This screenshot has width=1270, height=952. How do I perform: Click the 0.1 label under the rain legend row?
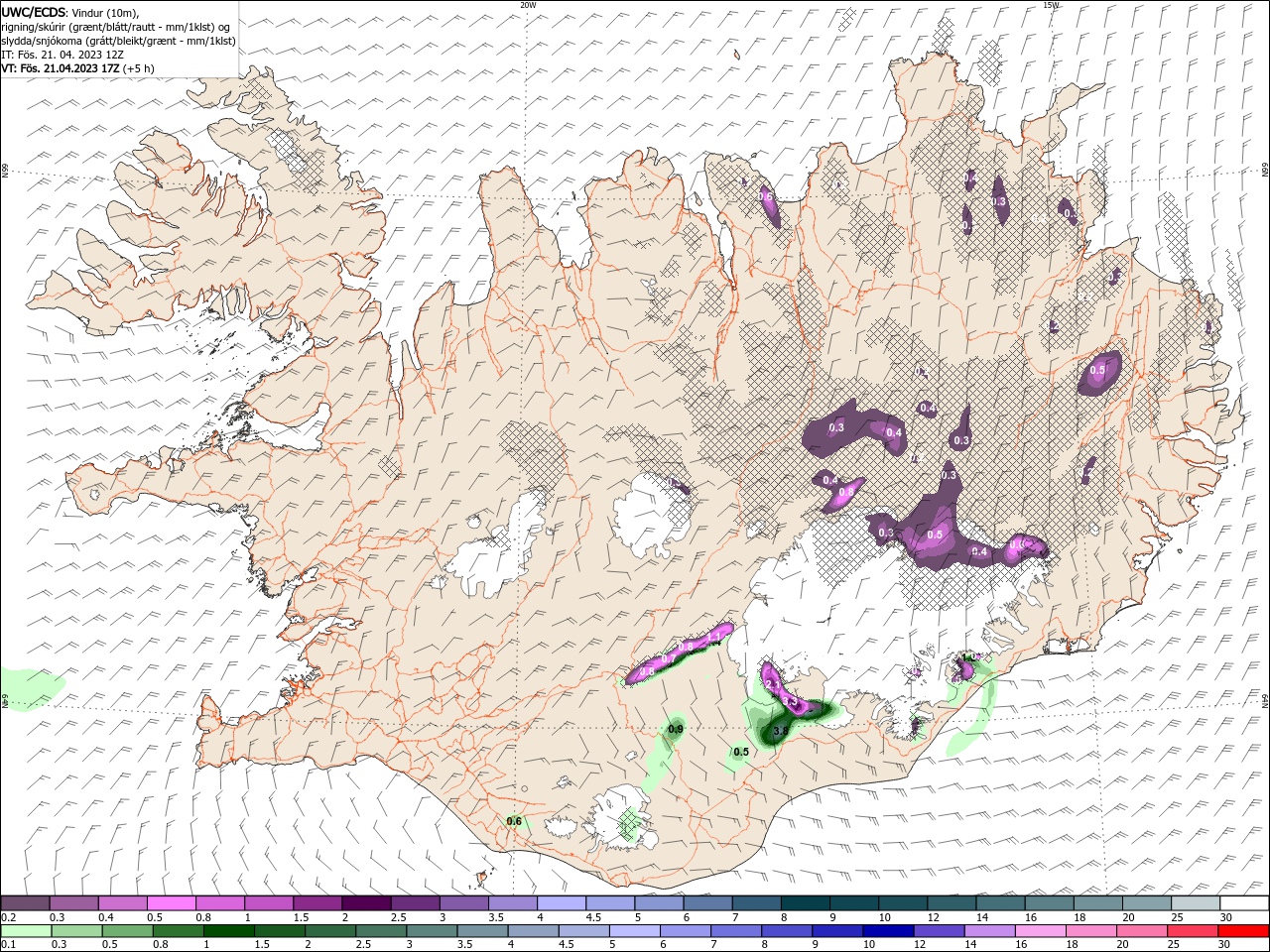pos(9,944)
